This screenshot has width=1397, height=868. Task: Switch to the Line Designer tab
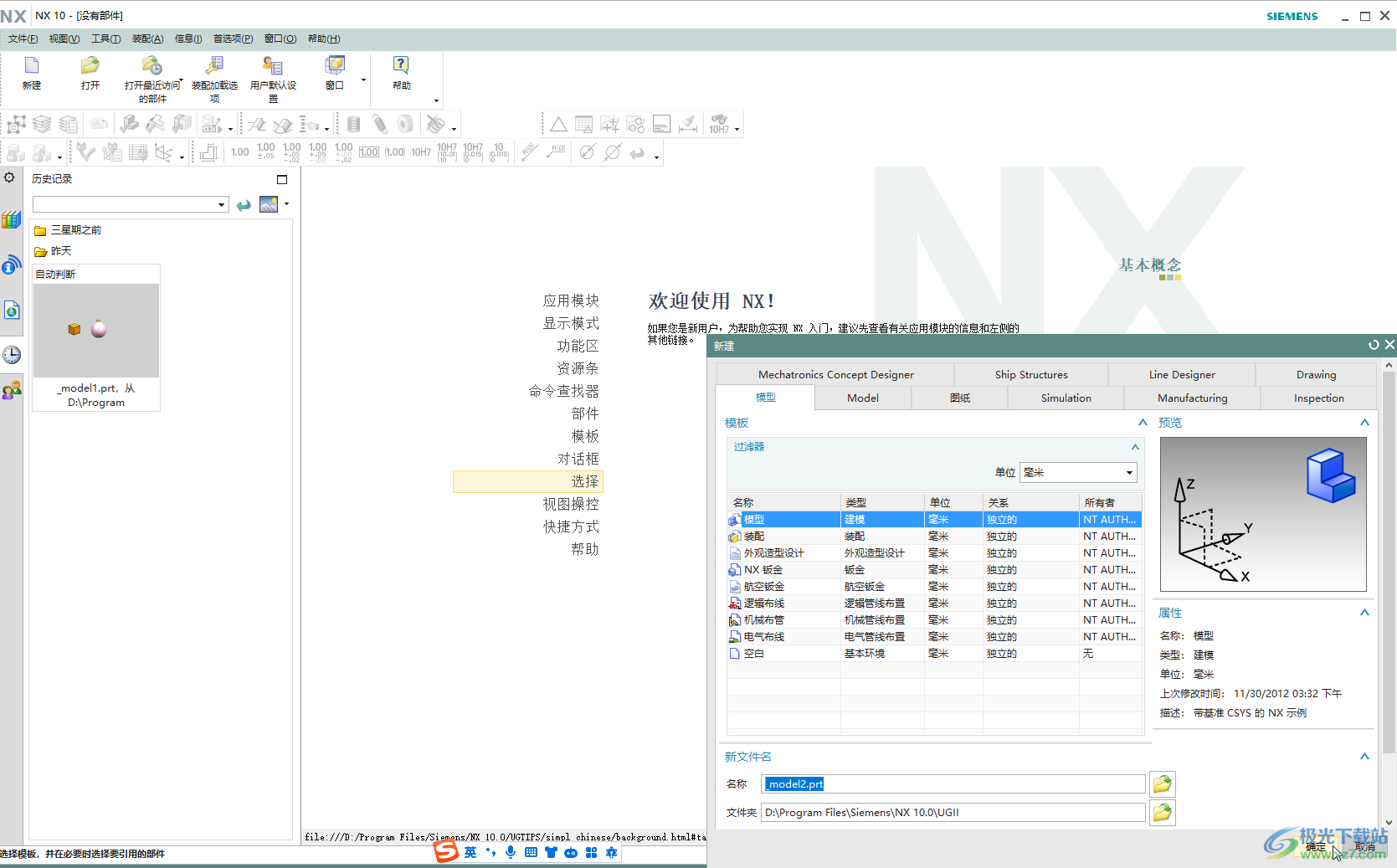click(x=1182, y=375)
